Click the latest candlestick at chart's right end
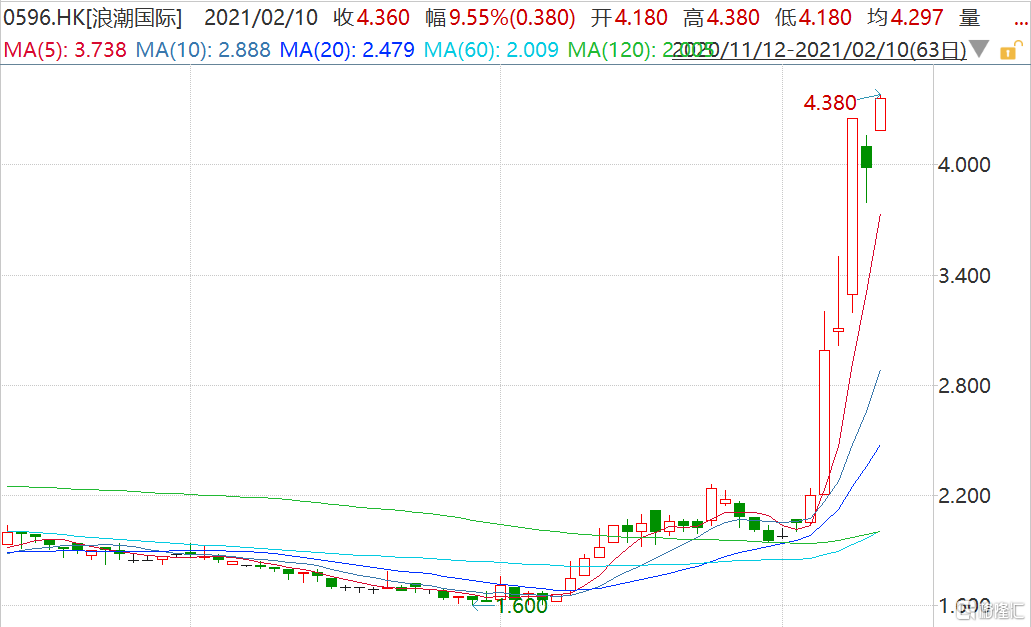Image resolution: width=1031 pixels, height=627 pixels. [880, 114]
